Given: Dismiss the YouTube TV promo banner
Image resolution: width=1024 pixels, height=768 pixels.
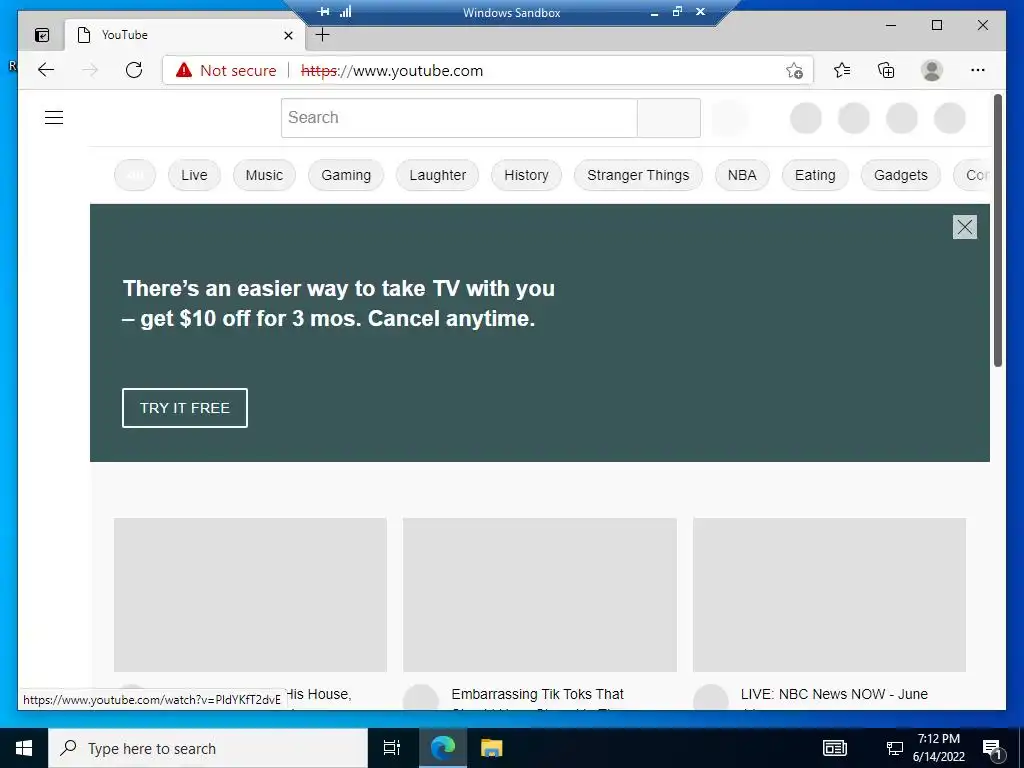Looking at the screenshot, I should (965, 227).
